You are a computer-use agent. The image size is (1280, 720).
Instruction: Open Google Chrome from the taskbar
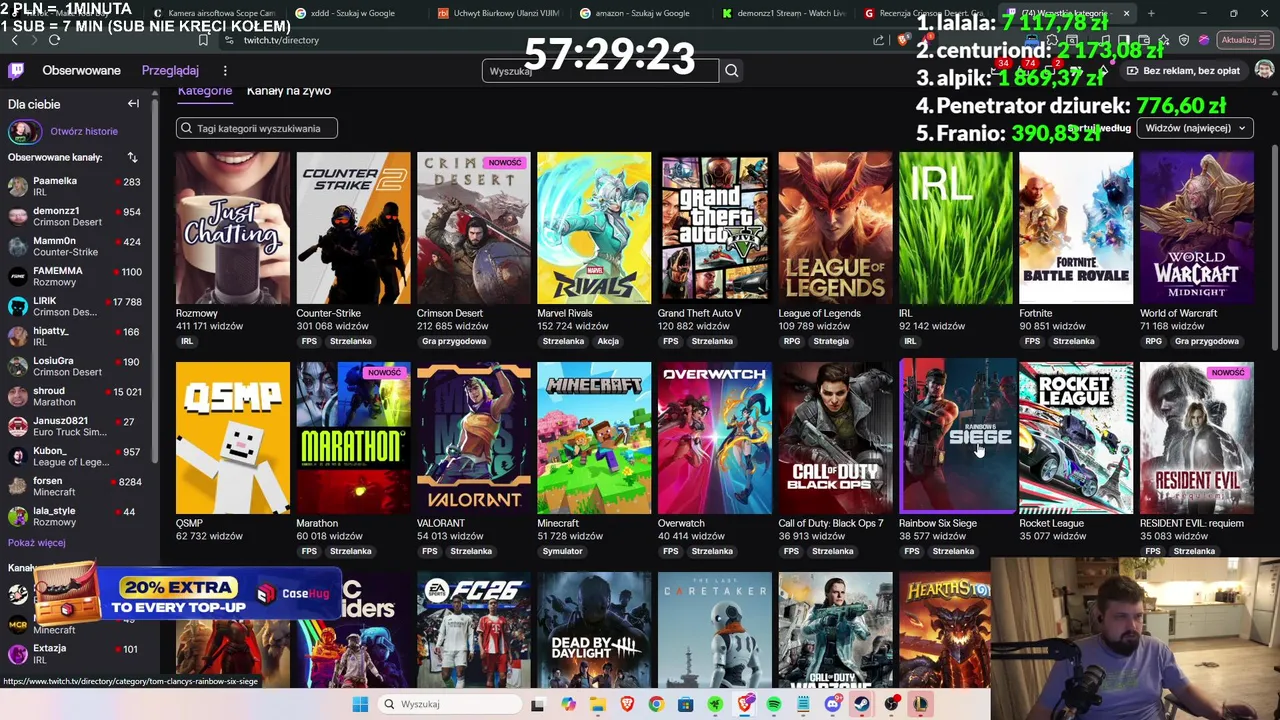click(x=656, y=704)
